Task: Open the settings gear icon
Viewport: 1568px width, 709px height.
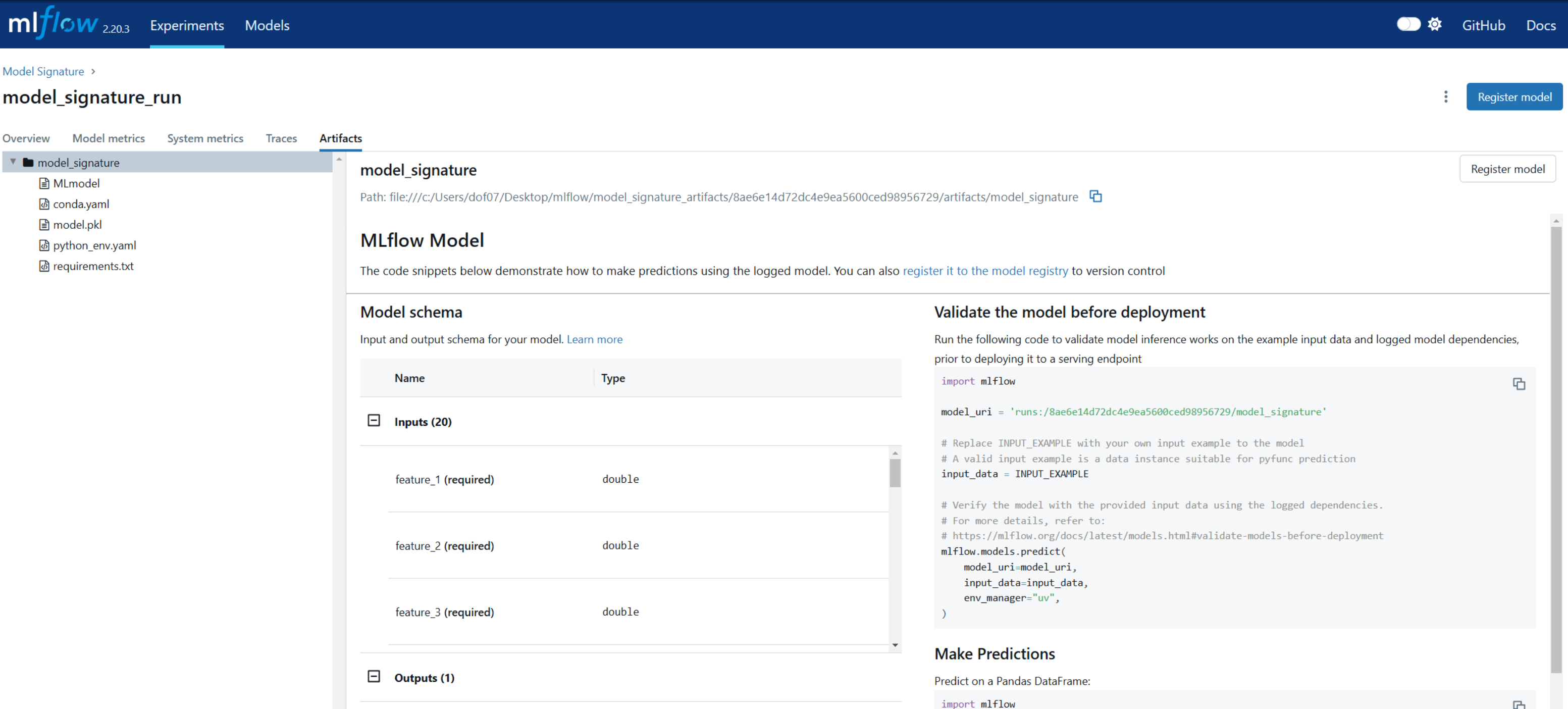Action: coord(1435,24)
